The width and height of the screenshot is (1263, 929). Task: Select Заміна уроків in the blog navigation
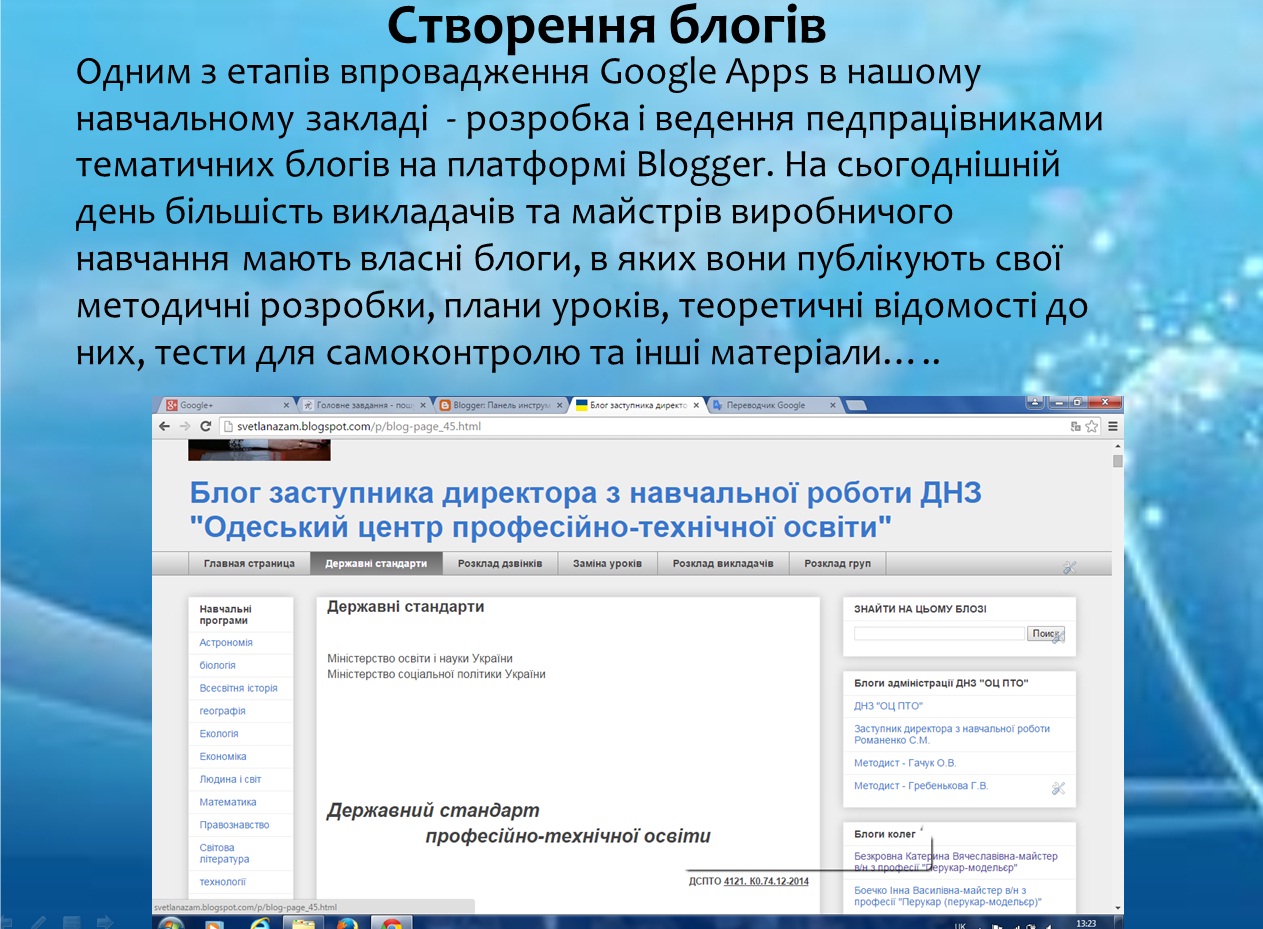coord(607,564)
